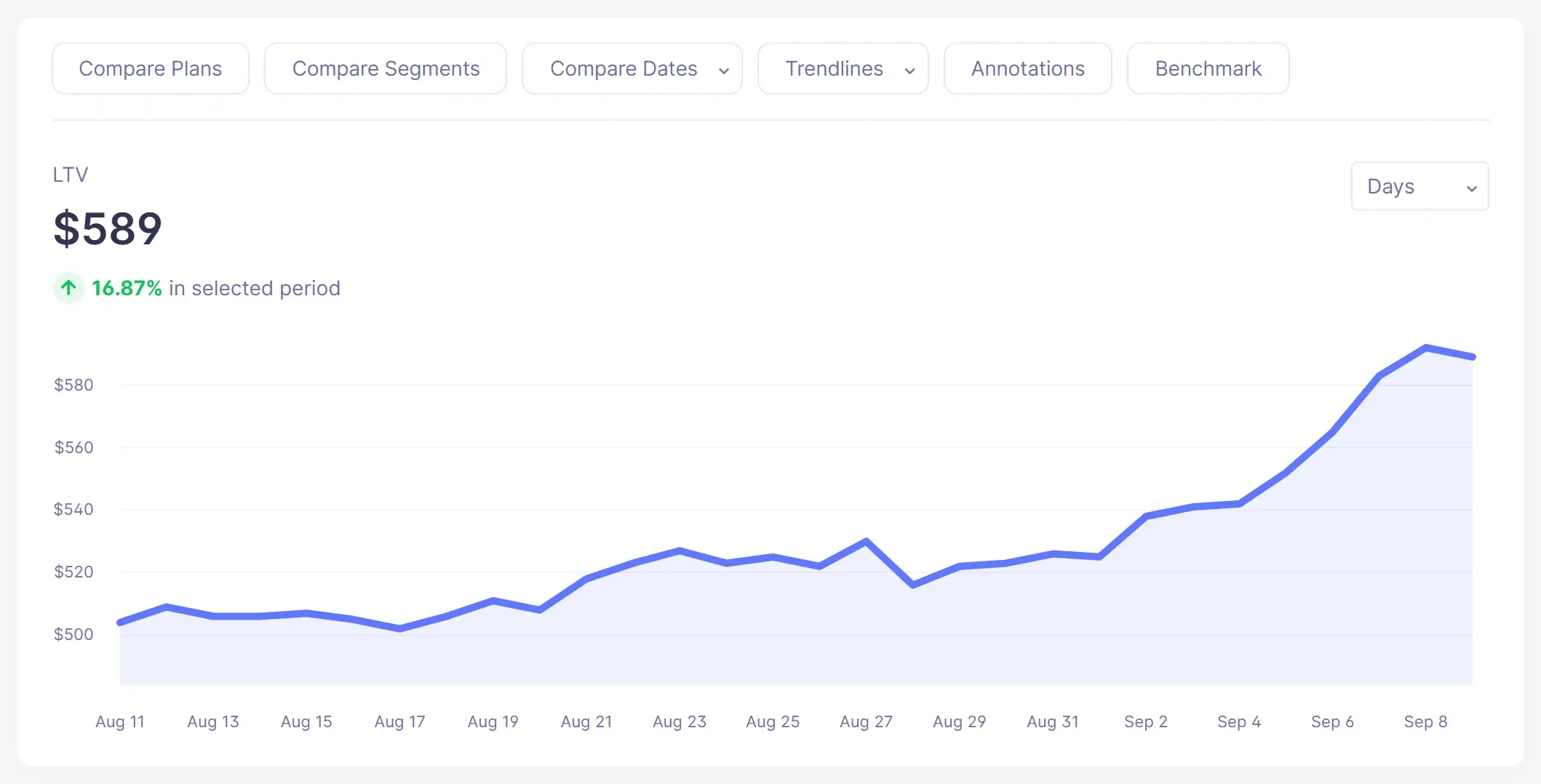This screenshot has height=784, width=1541.
Task: Open the Compare Plans option
Action: (x=151, y=68)
